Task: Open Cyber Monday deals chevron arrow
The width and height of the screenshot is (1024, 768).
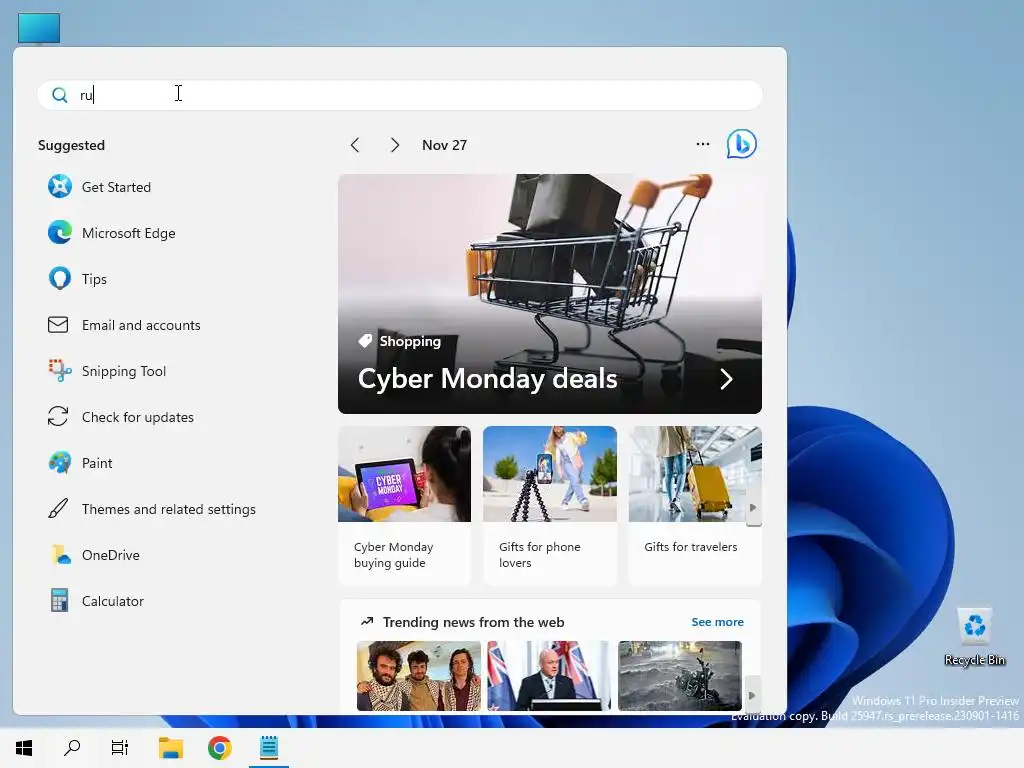Action: pos(726,379)
